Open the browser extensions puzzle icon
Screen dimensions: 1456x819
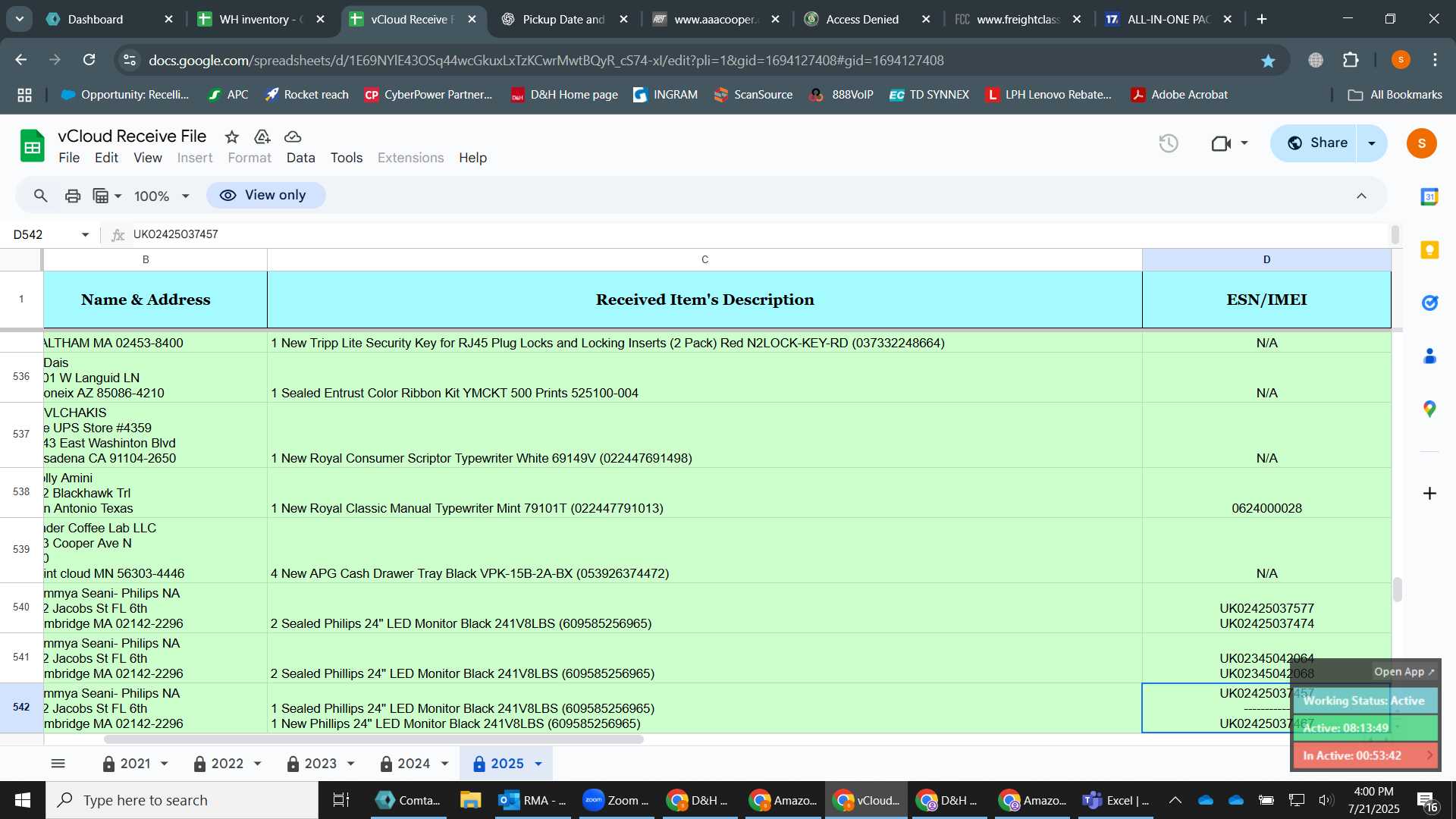pos(1351,60)
